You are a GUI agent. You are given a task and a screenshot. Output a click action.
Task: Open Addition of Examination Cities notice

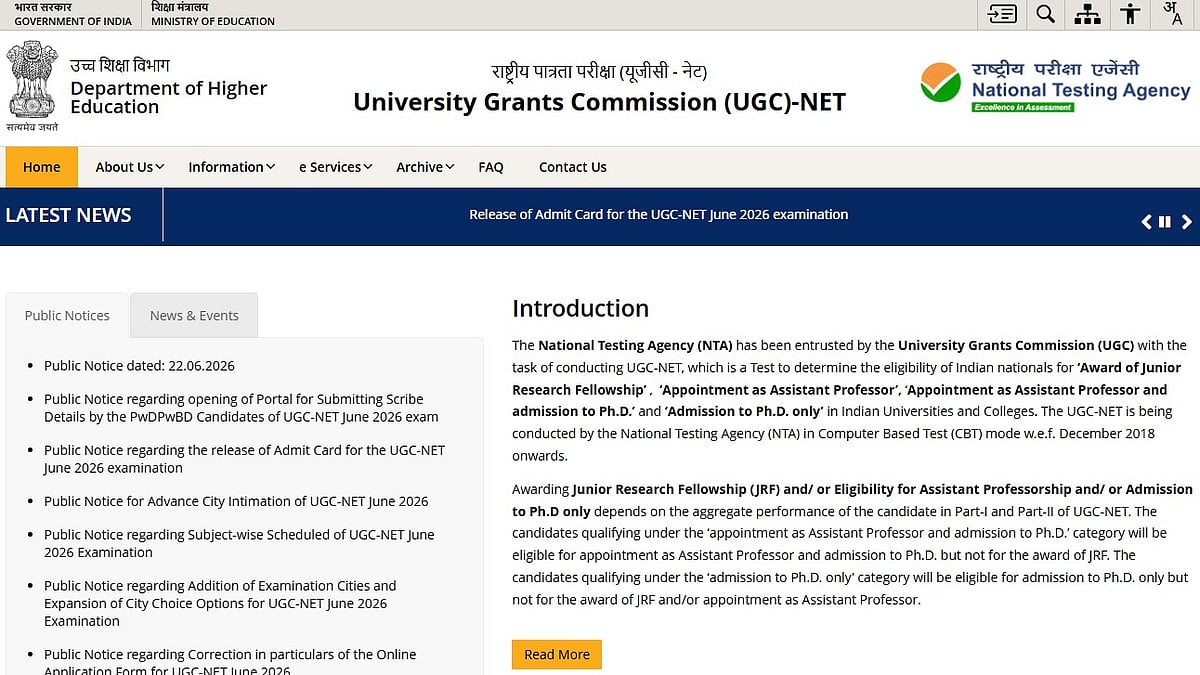click(x=220, y=603)
